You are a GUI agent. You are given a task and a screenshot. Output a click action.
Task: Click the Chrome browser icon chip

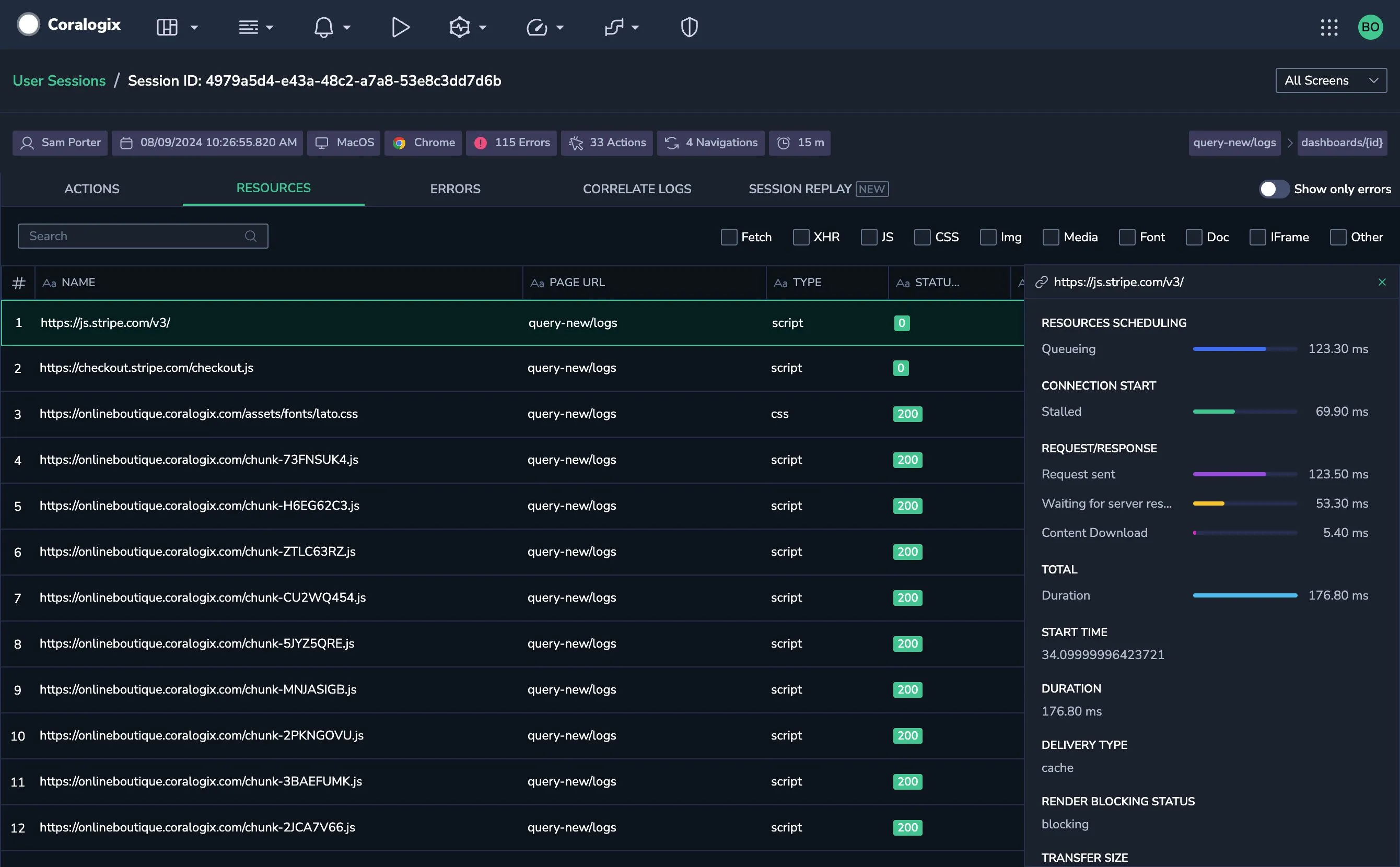pos(399,143)
